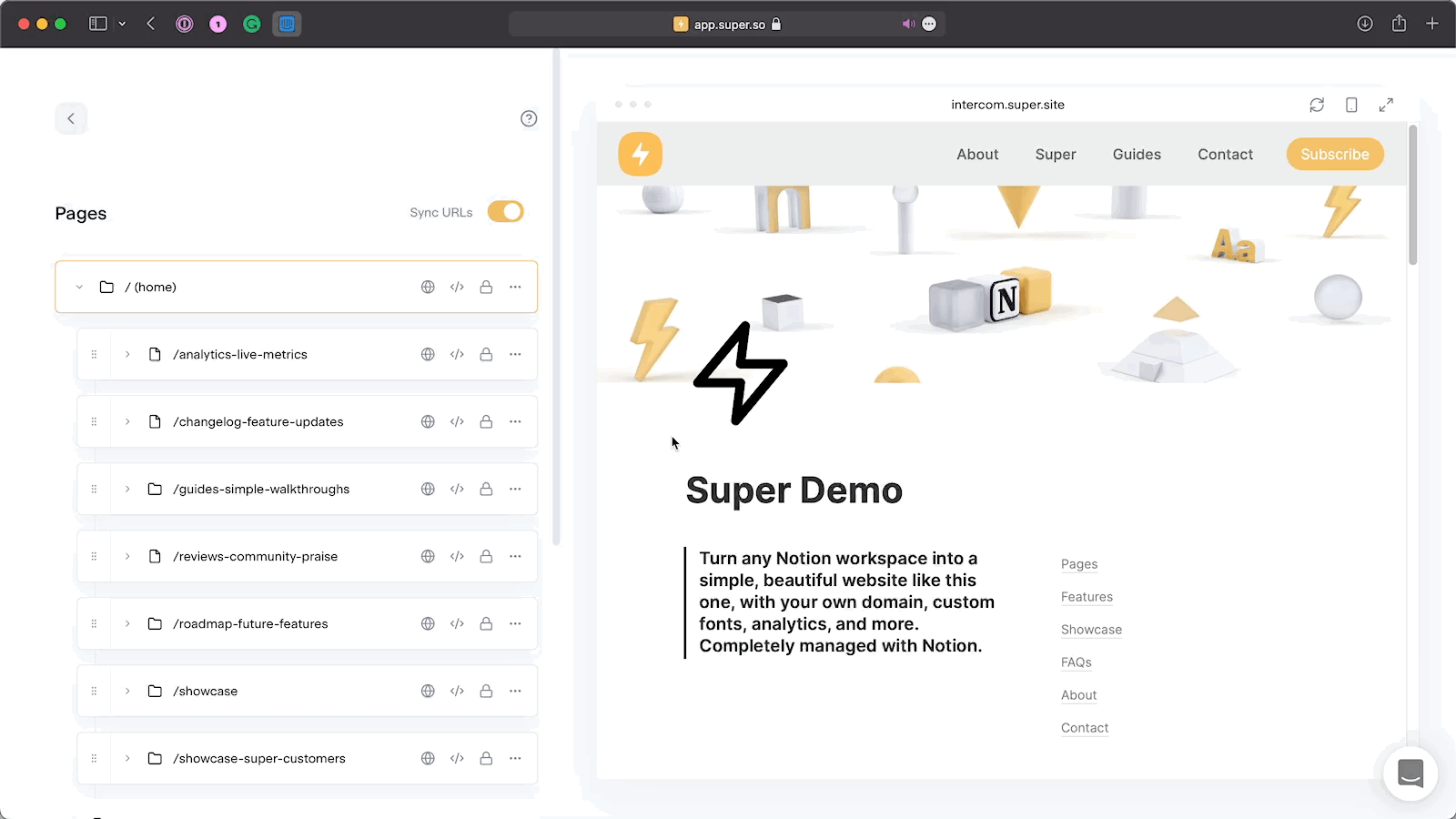
Task: Click globe icon for /roadmap-future-features
Action: pyautogui.click(x=428, y=623)
